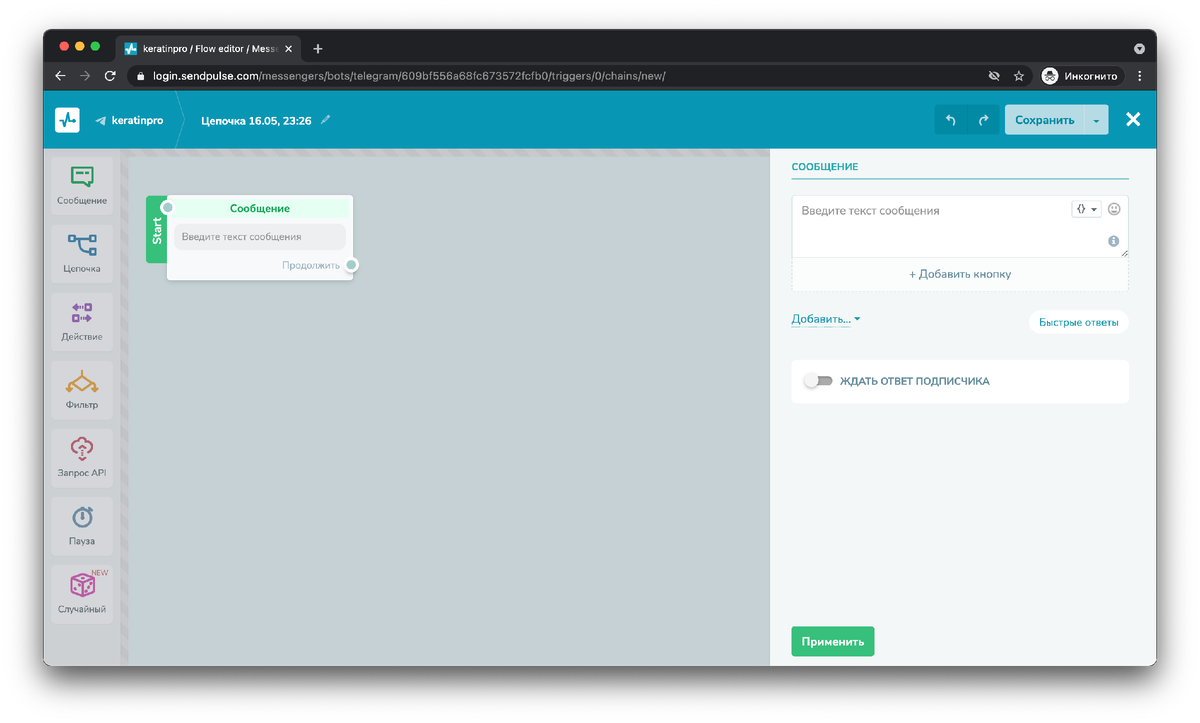Viewport: 1200px width, 723px height.
Task: Click the pencil to rename the chain
Action: [325, 120]
